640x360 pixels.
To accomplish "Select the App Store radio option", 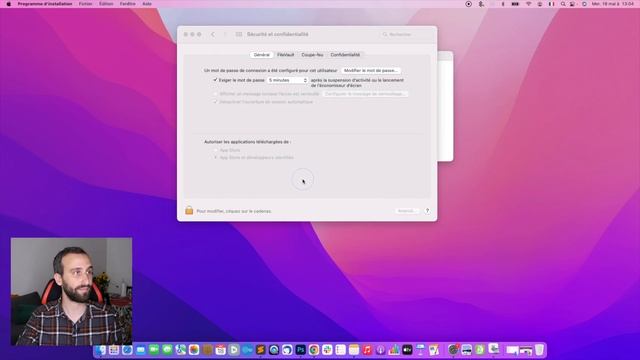I will coord(216,150).
